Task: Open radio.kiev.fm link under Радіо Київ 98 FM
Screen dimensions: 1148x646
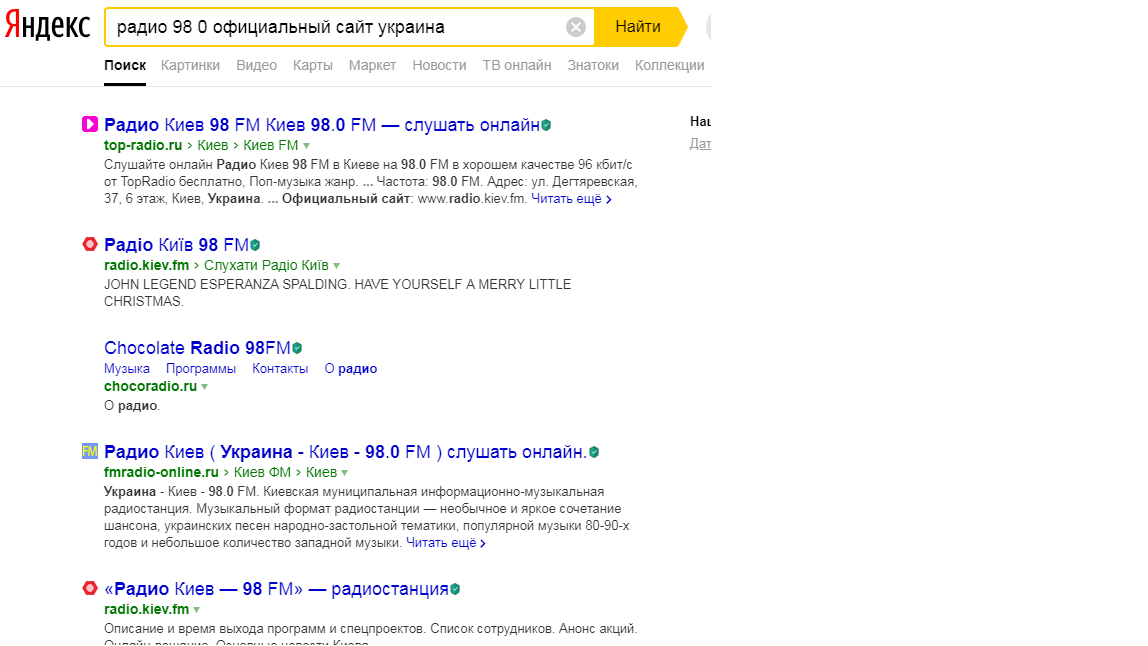Action: (x=146, y=265)
